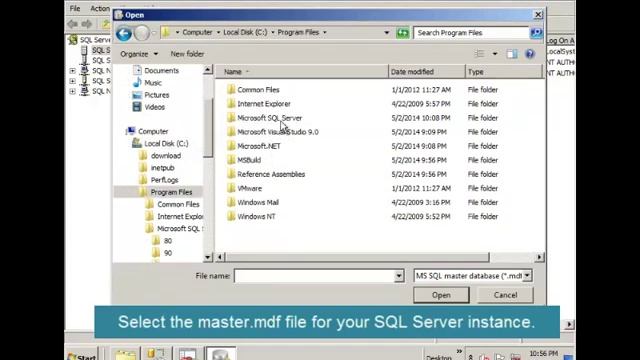Sort by the Date modified column header
Image resolution: width=640 pixels, height=360 pixels.
coord(427,72)
